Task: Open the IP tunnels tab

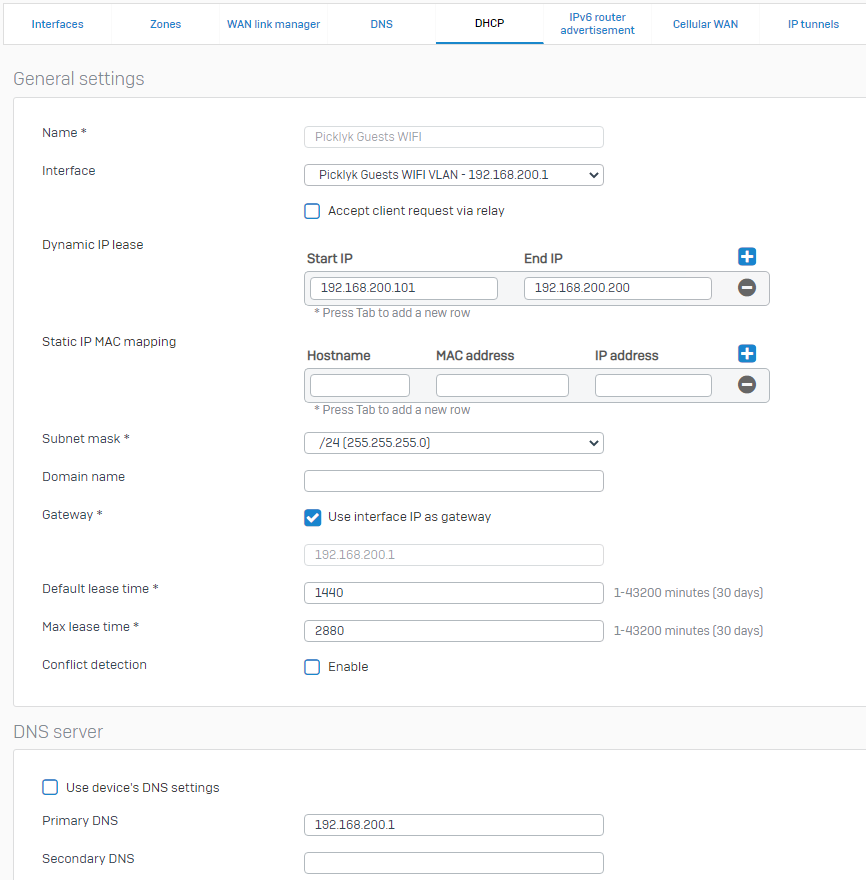Action: click(813, 24)
